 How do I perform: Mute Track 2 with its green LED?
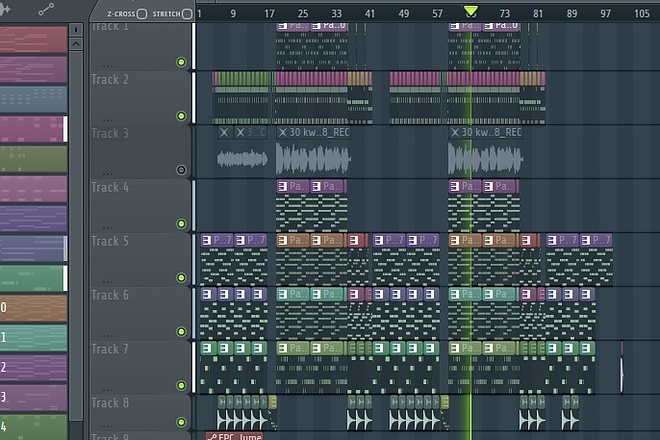click(x=181, y=116)
